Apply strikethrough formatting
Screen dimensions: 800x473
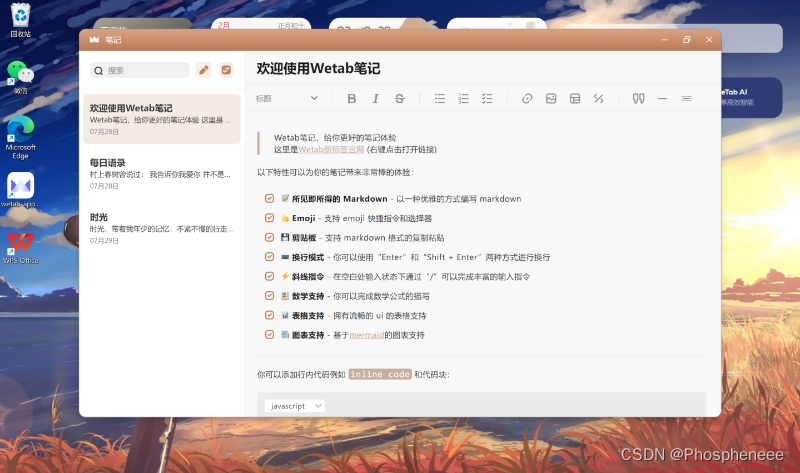click(399, 98)
